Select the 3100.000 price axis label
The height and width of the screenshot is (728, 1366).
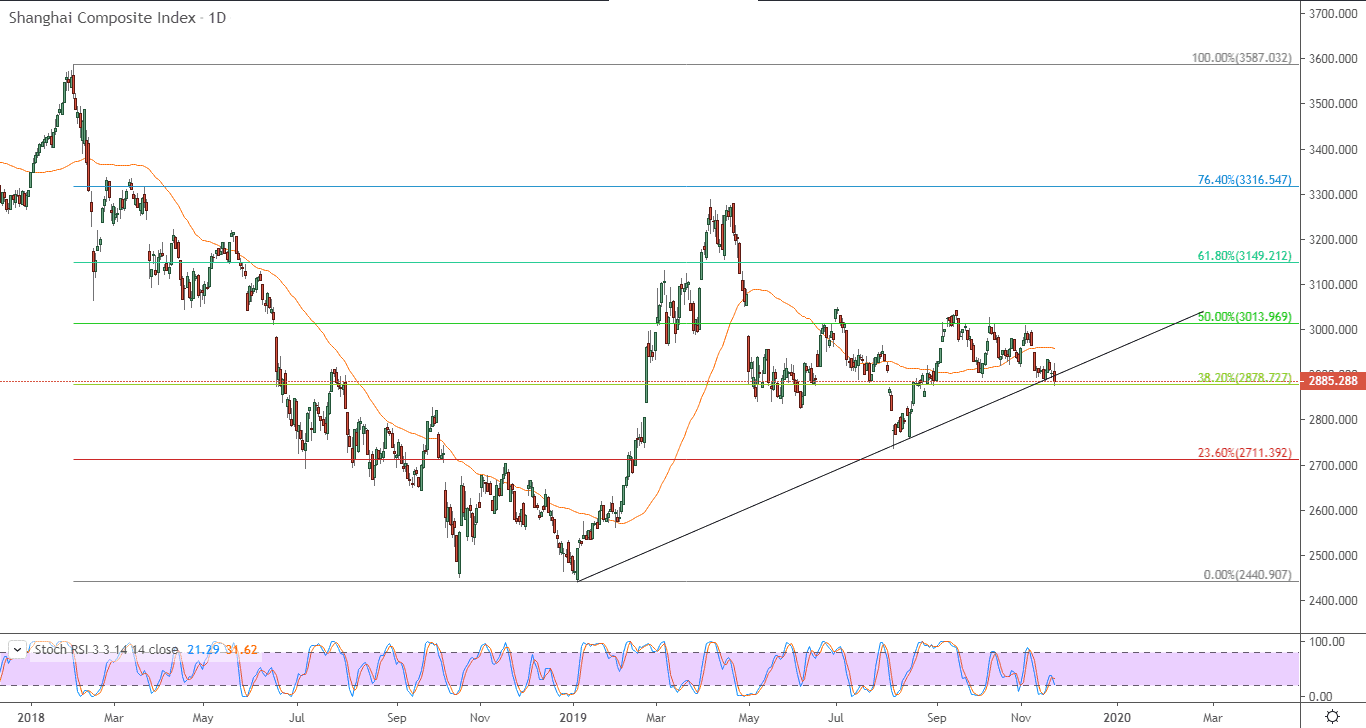pyautogui.click(x=1333, y=285)
